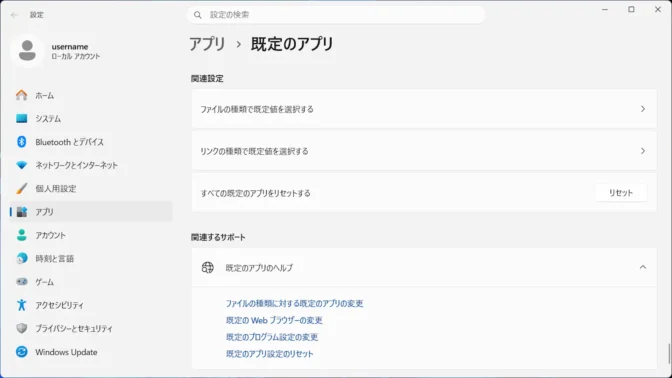
Task: Select ホーム in the sidebar
Action: point(91,95)
